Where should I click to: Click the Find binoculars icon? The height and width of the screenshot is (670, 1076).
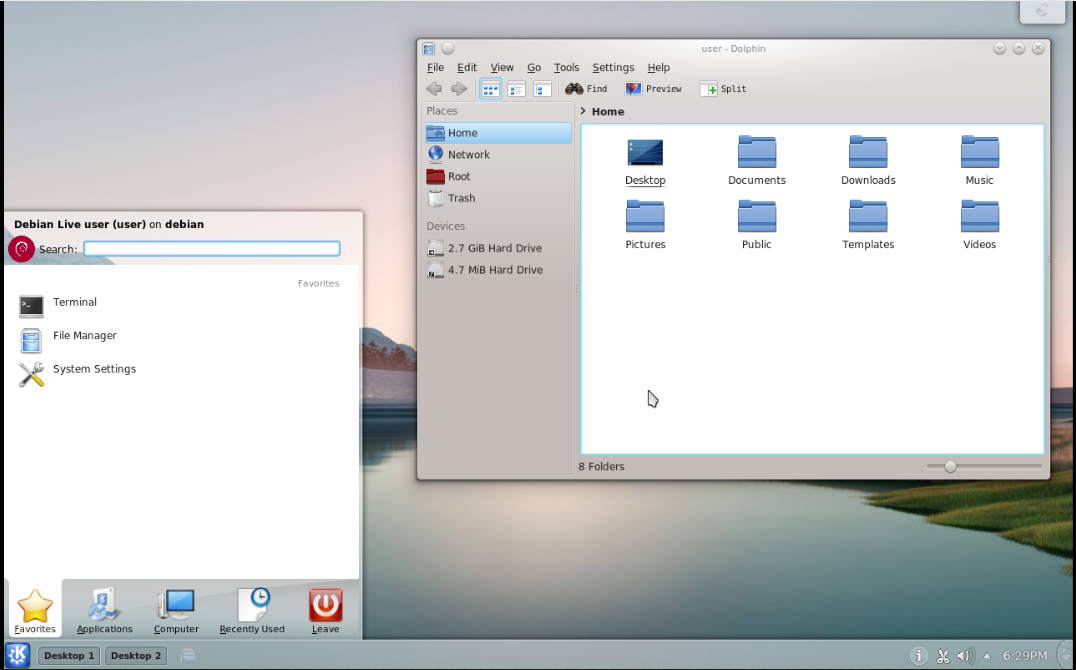pyautogui.click(x=574, y=89)
